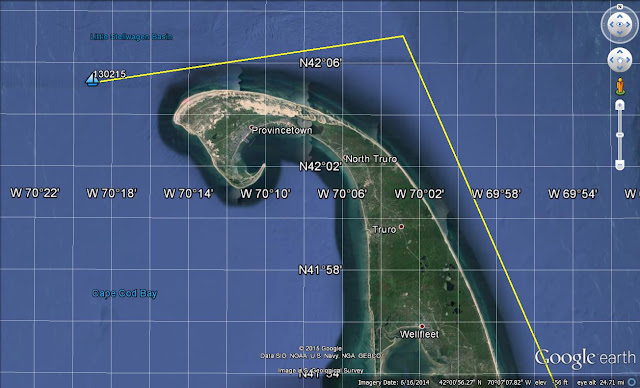This screenshot has height=388, width=640.
Task: Click the Cape Cod Bay water label
Action: pyautogui.click(x=124, y=293)
